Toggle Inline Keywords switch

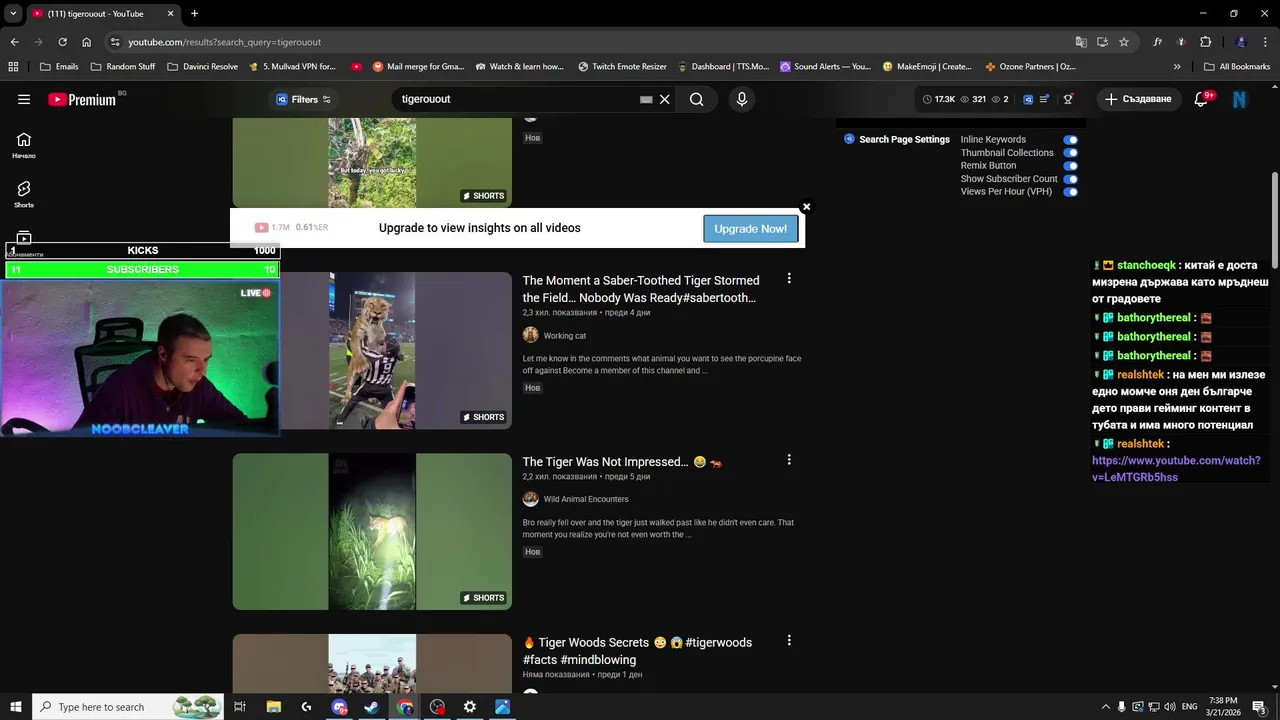pyautogui.click(x=1070, y=140)
